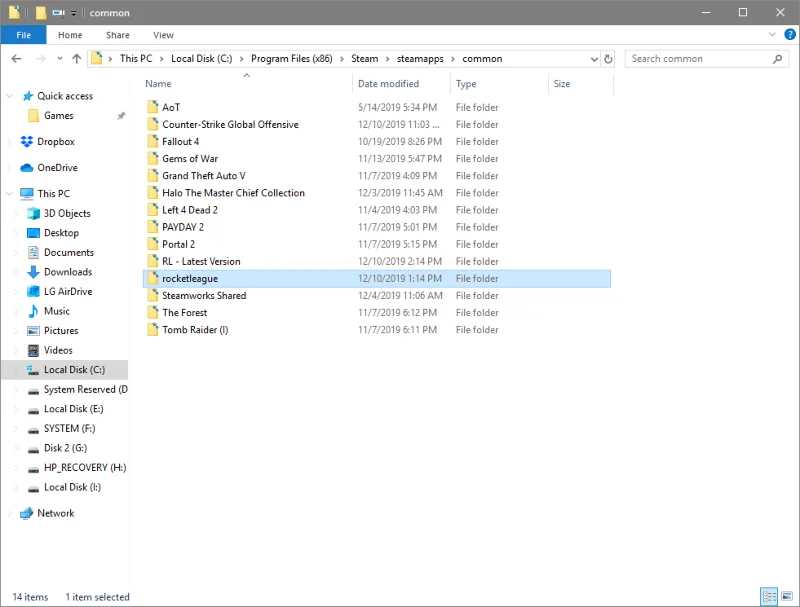Image resolution: width=800 pixels, height=607 pixels.
Task: Open LG AirDrive in sidebar
Action: coord(68,292)
